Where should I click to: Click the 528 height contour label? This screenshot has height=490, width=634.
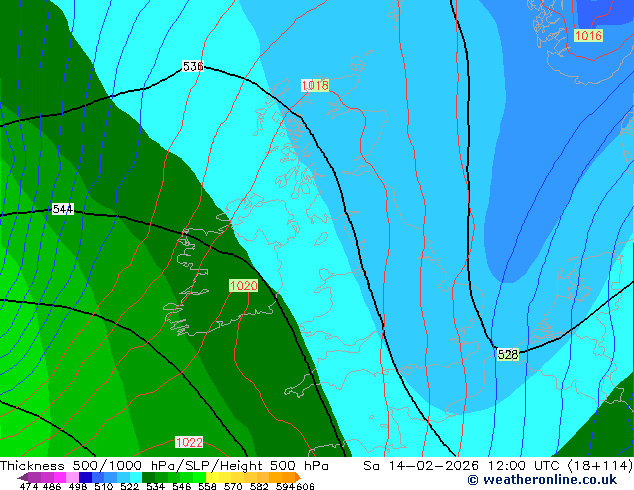508,355
